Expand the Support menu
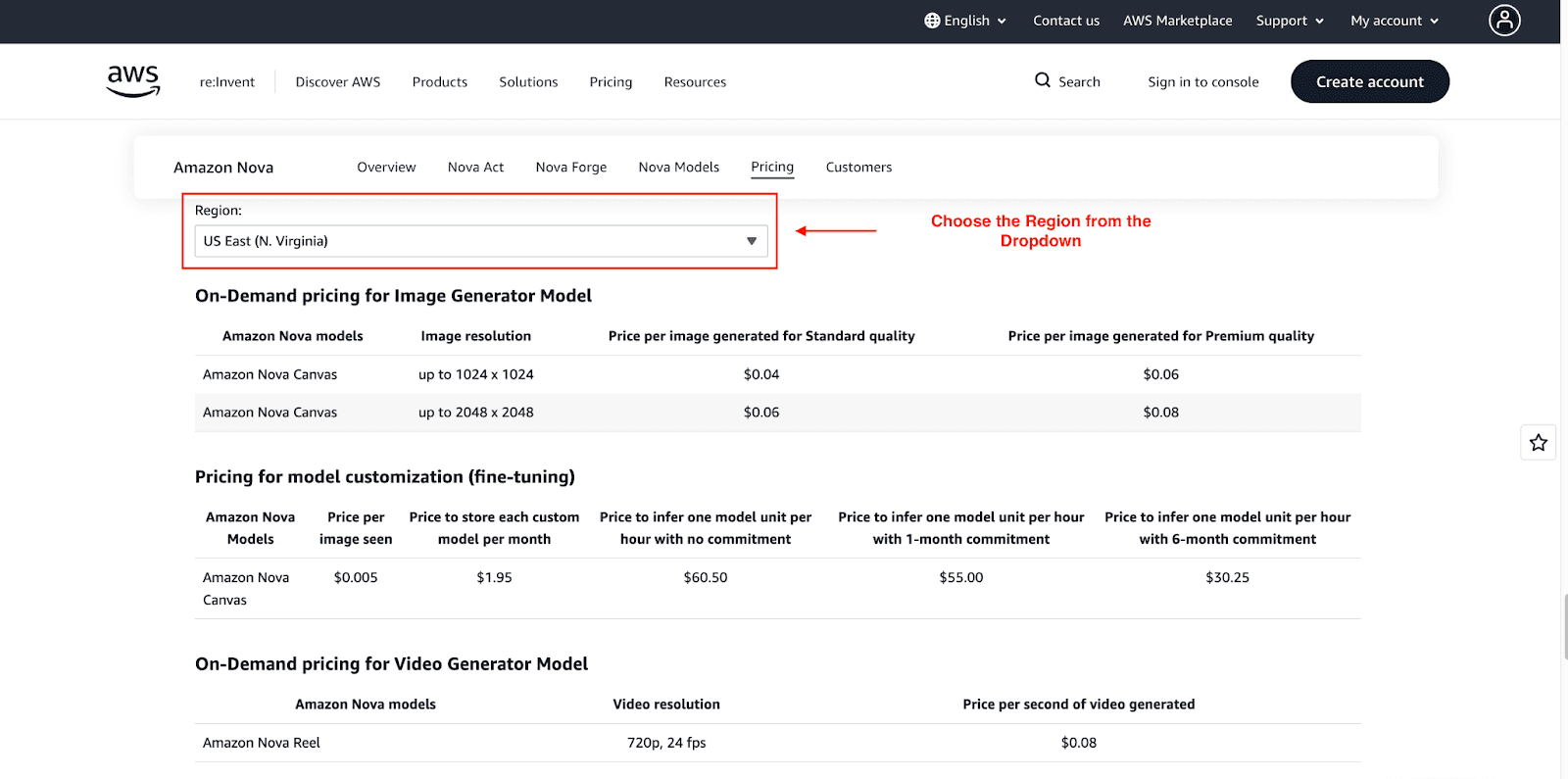Image resolution: width=1568 pixels, height=779 pixels. click(1290, 21)
